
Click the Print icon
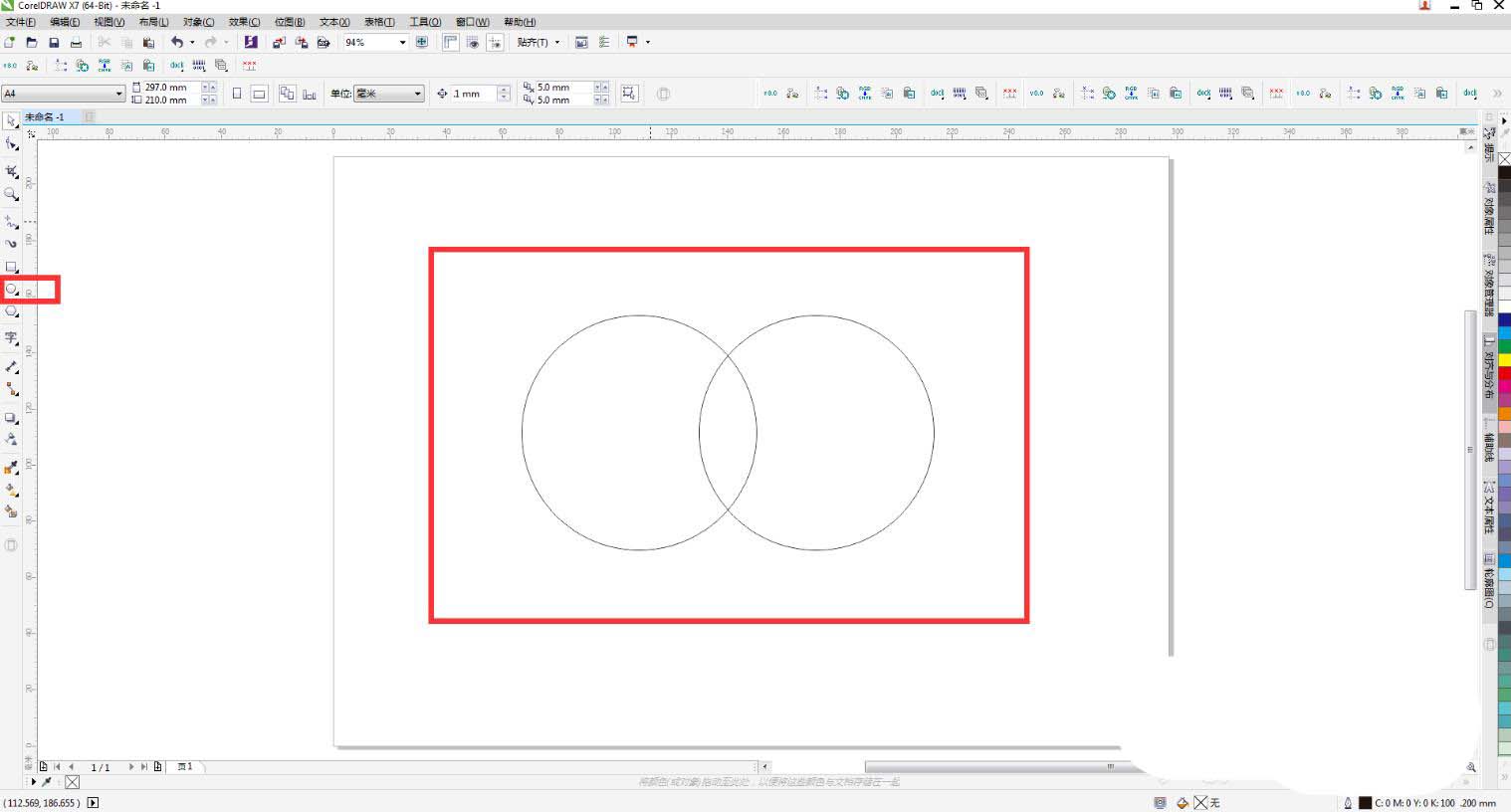[76, 43]
